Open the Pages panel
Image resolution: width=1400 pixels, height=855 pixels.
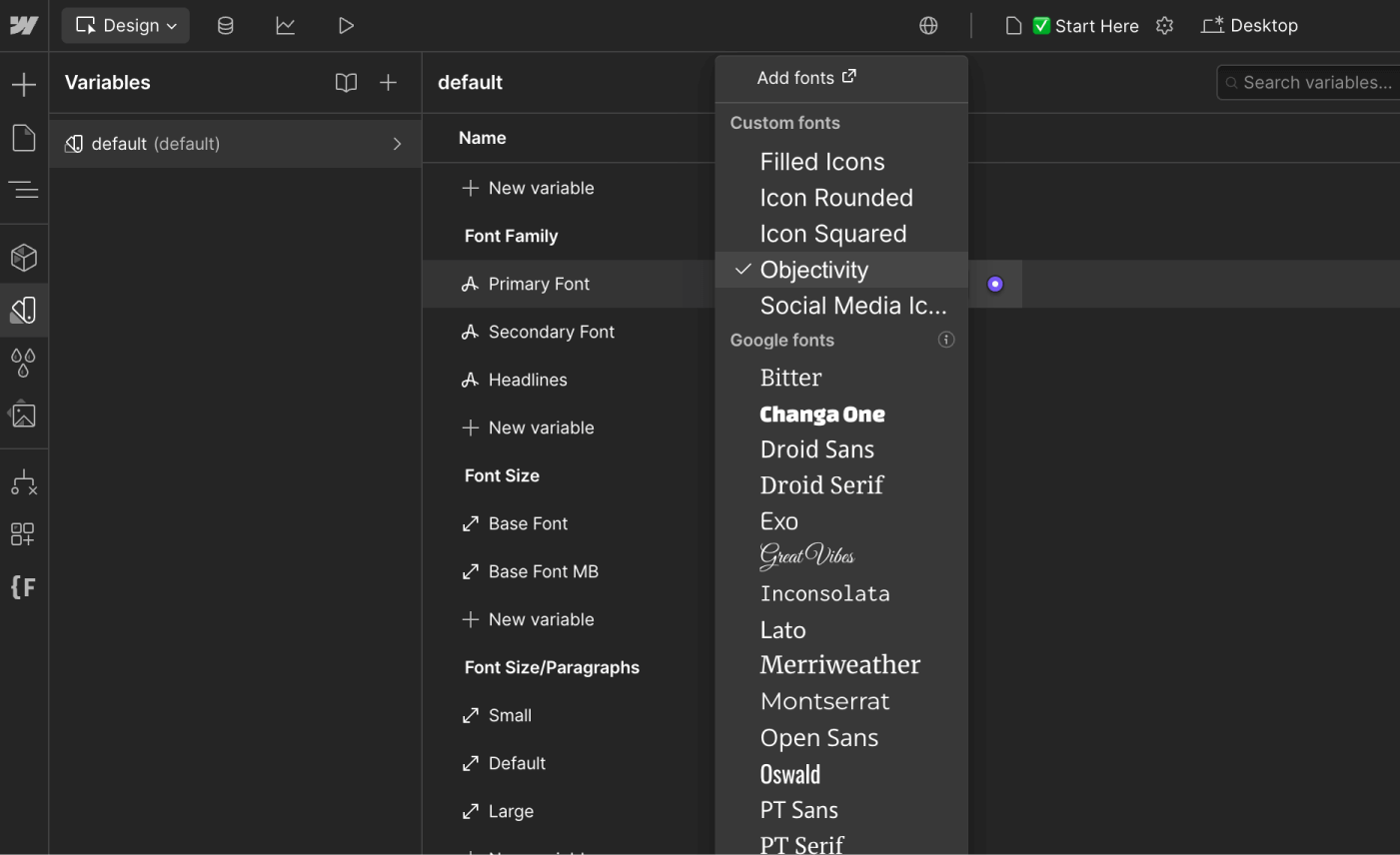coord(24,137)
